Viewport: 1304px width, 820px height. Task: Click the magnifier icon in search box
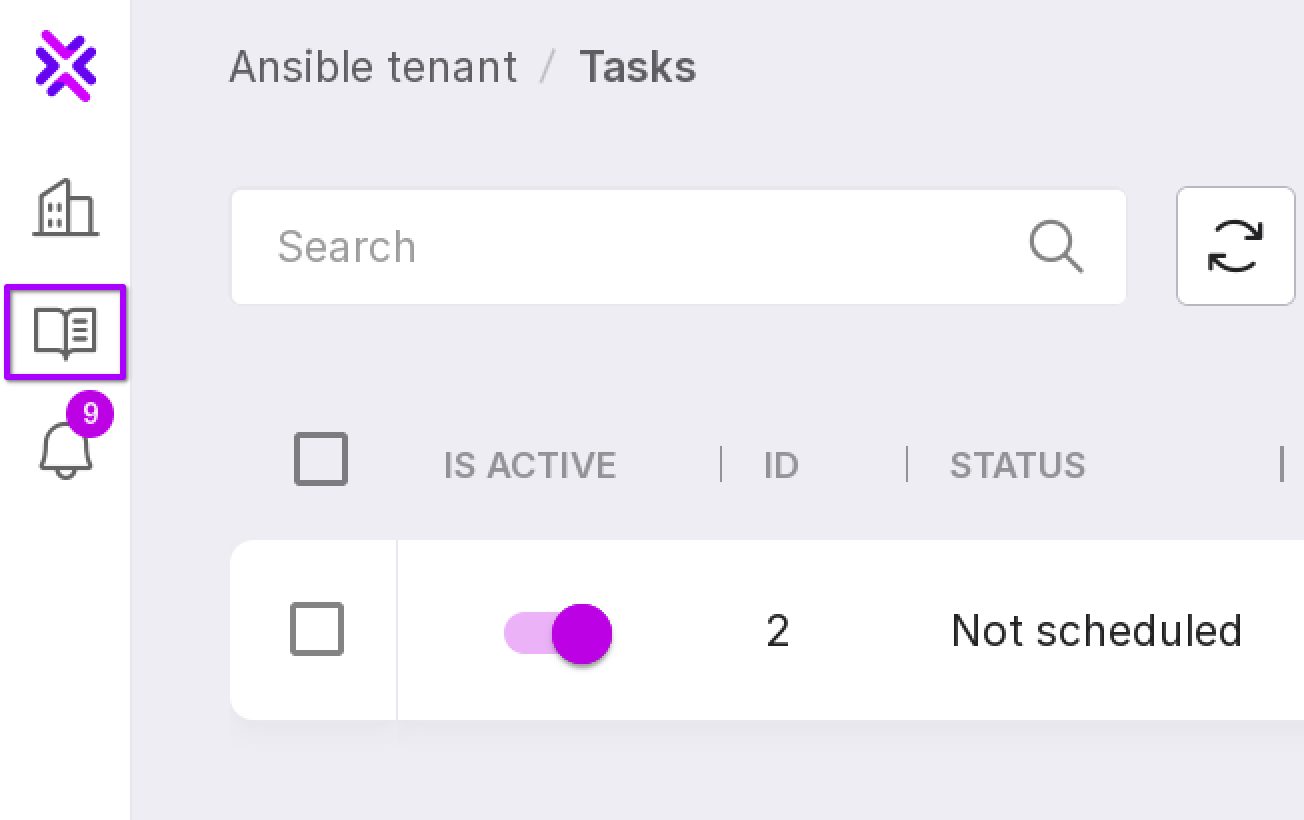1056,246
